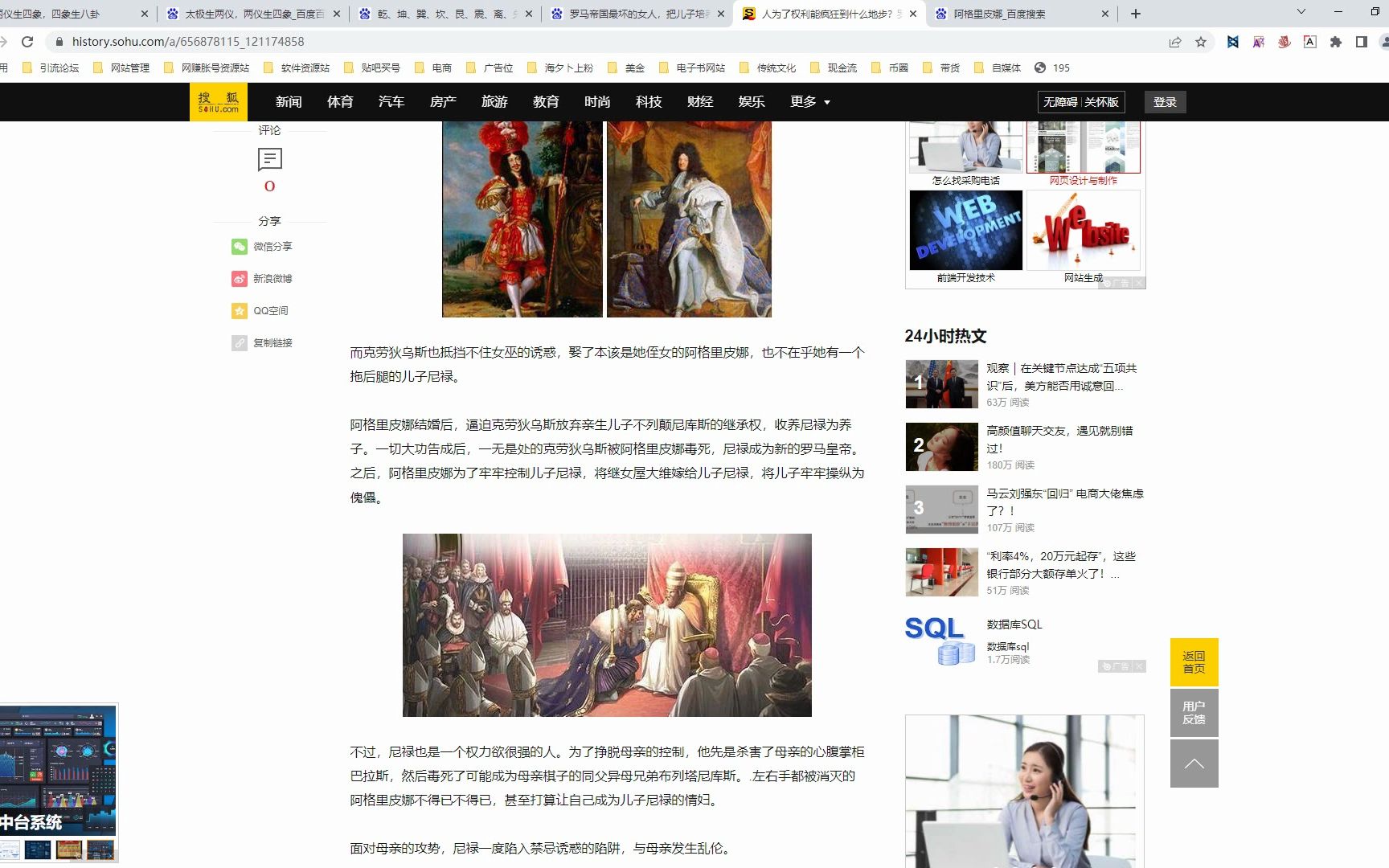This screenshot has width=1389, height=868.
Task: Go to 房产 section
Action: click(443, 102)
